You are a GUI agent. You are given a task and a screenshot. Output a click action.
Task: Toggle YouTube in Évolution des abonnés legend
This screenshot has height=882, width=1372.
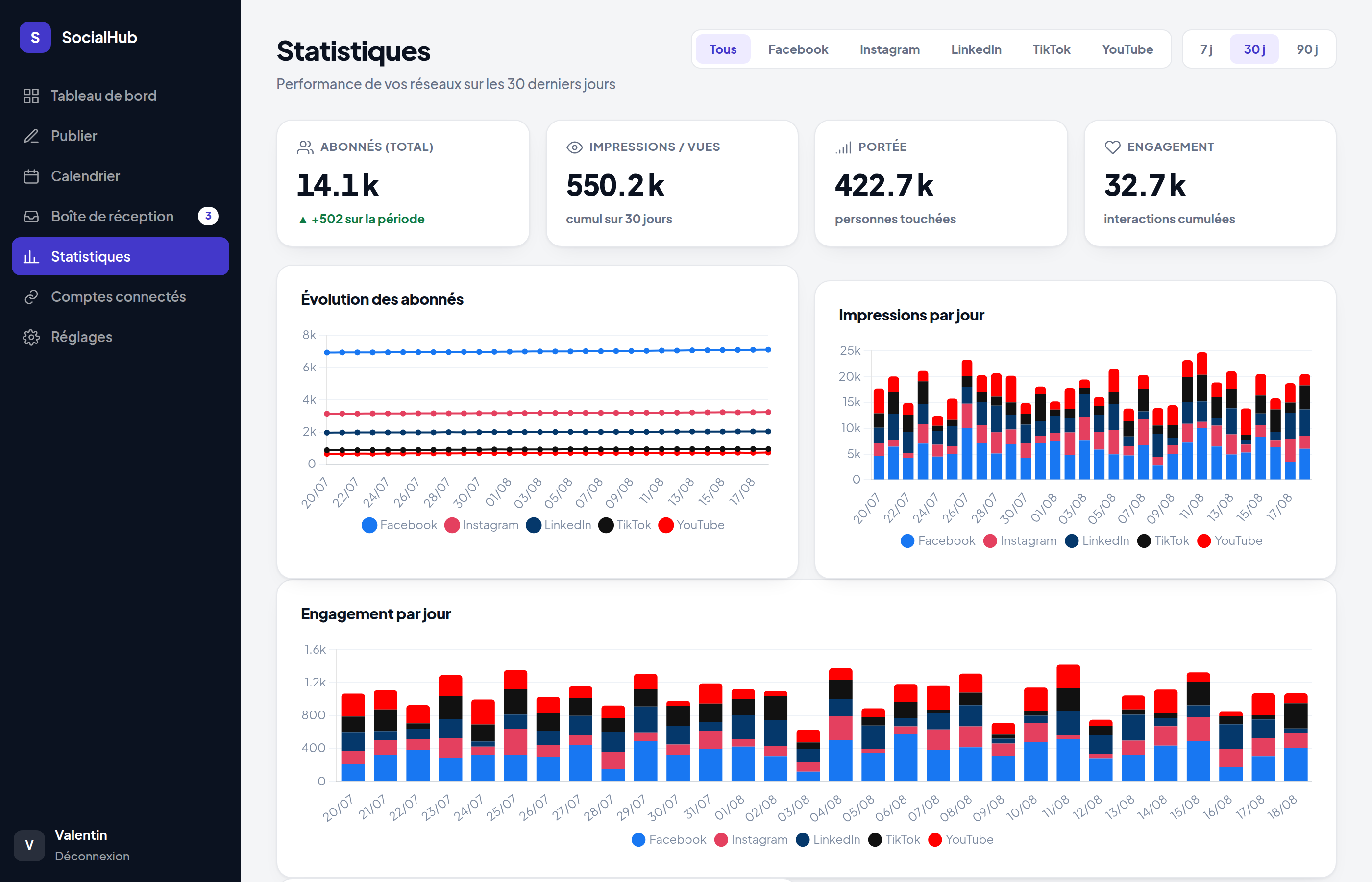[691, 525]
